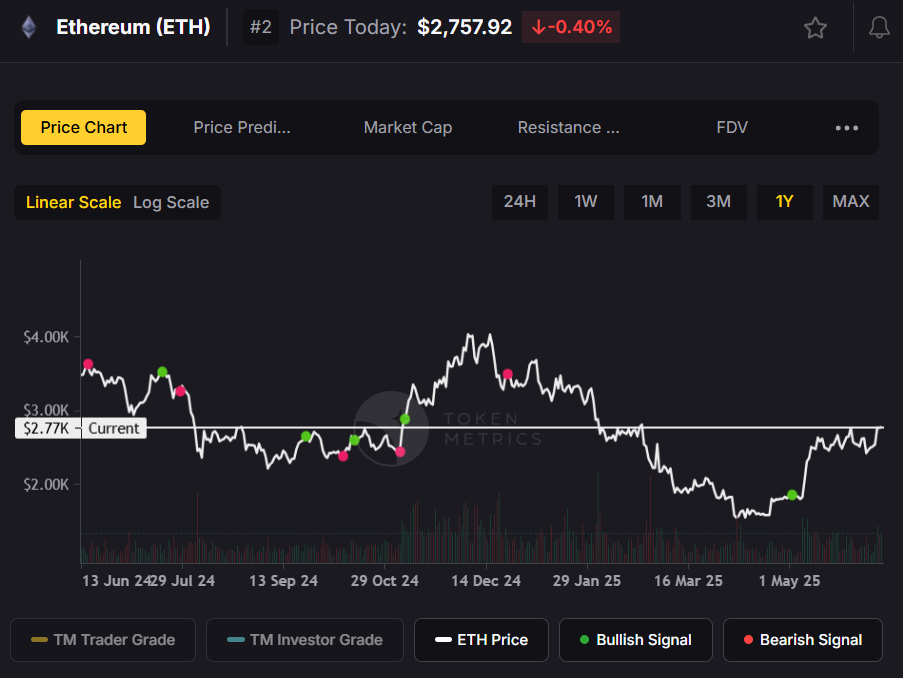Set time range to 1Y
This screenshot has width=903, height=678.
(784, 202)
